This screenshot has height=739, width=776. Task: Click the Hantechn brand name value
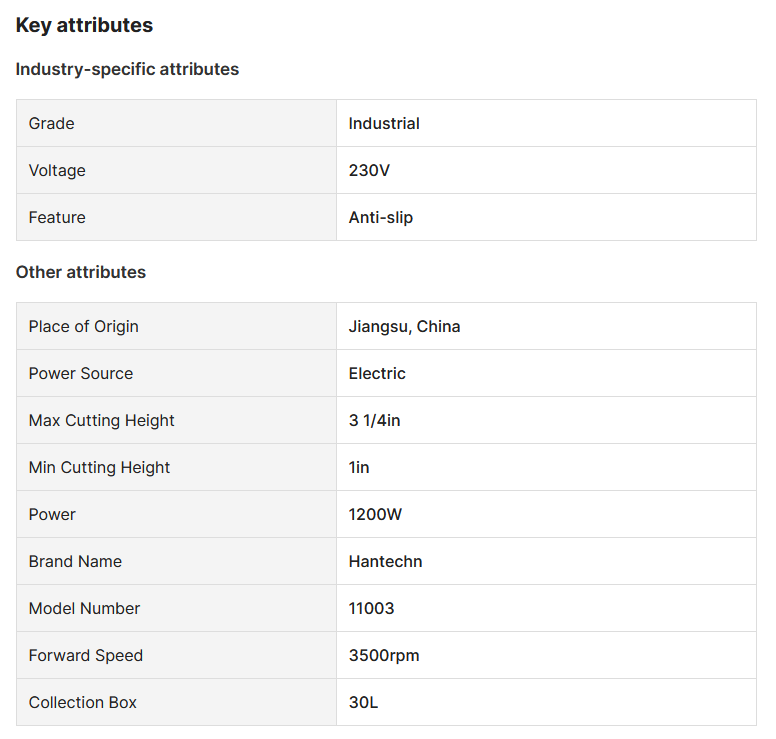[x=385, y=562]
